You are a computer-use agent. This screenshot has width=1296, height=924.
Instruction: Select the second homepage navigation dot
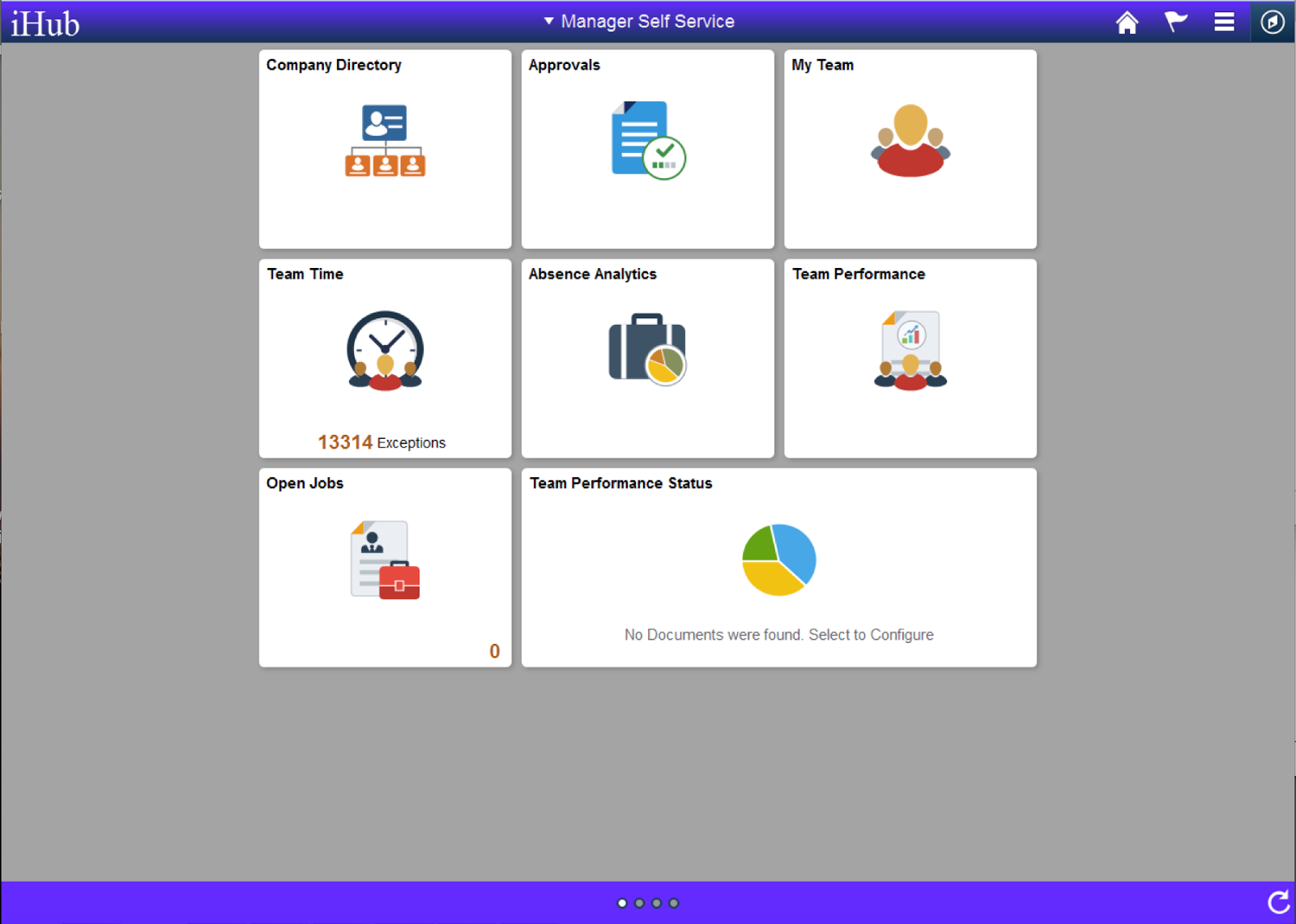click(638, 902)
